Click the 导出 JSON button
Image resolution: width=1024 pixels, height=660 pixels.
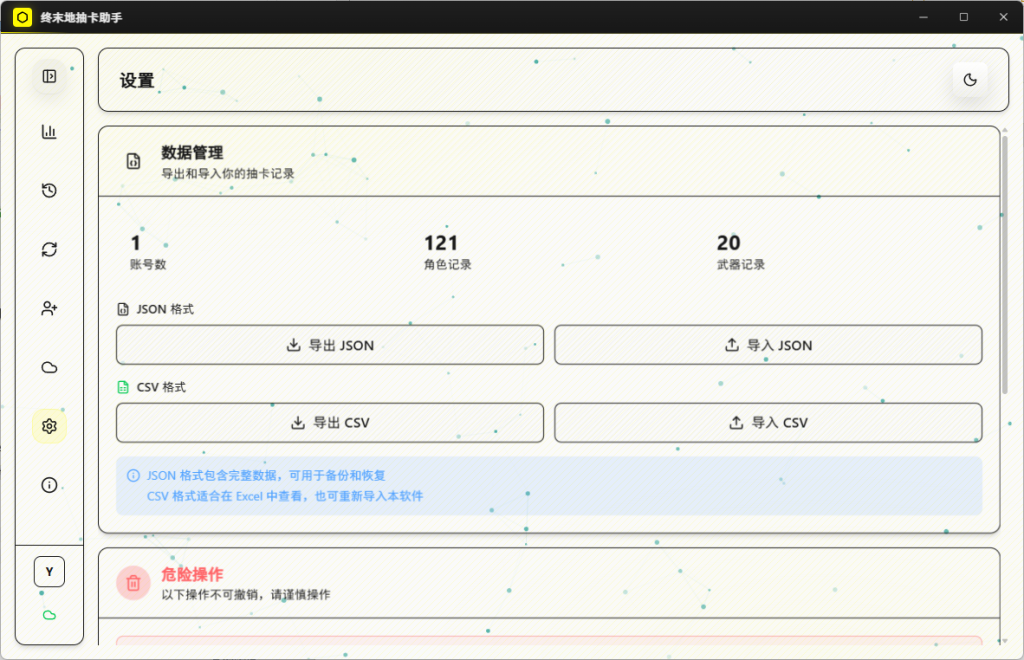(x=330, y=345)
